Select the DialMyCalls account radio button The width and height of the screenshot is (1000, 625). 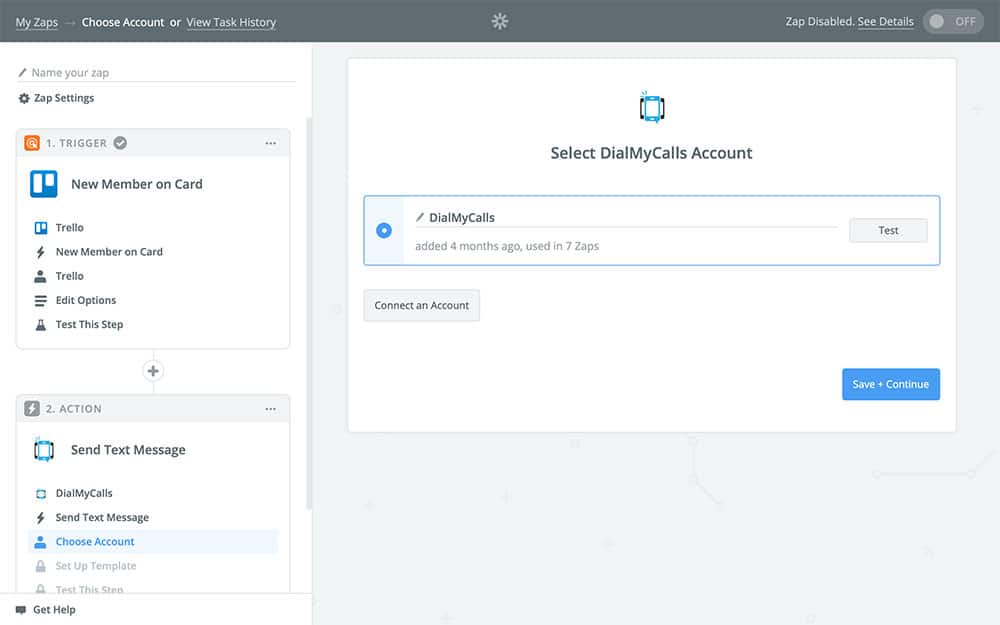[384, 230]
